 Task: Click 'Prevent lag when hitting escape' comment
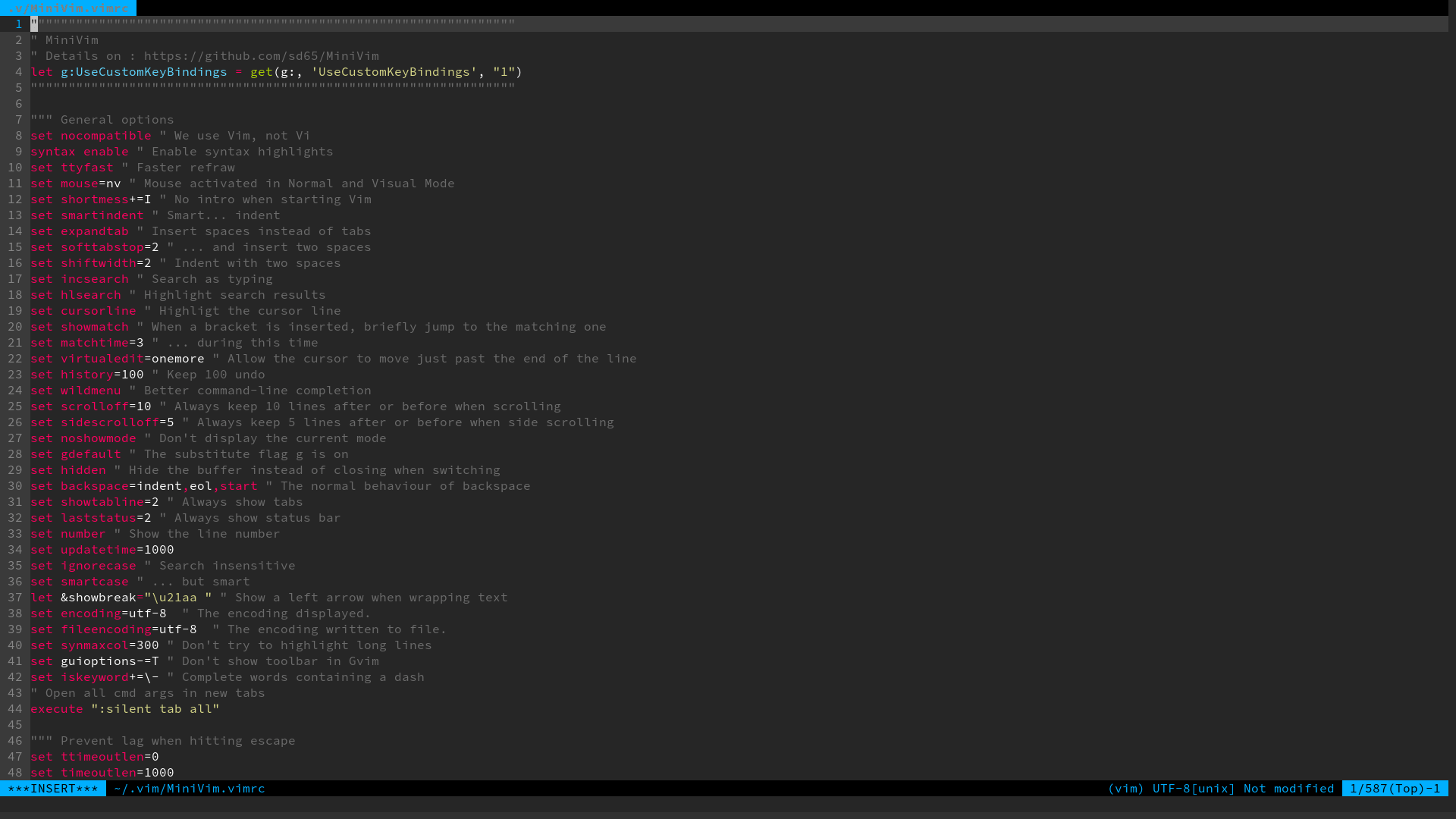click(177, 740)
